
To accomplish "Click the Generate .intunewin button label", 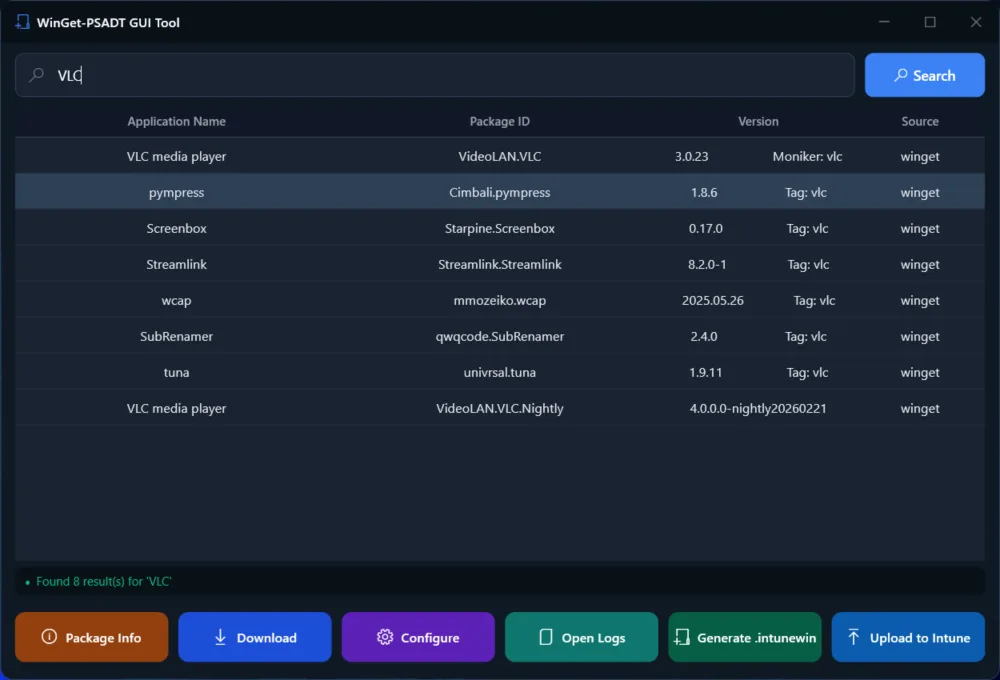I will coord(756,638).
